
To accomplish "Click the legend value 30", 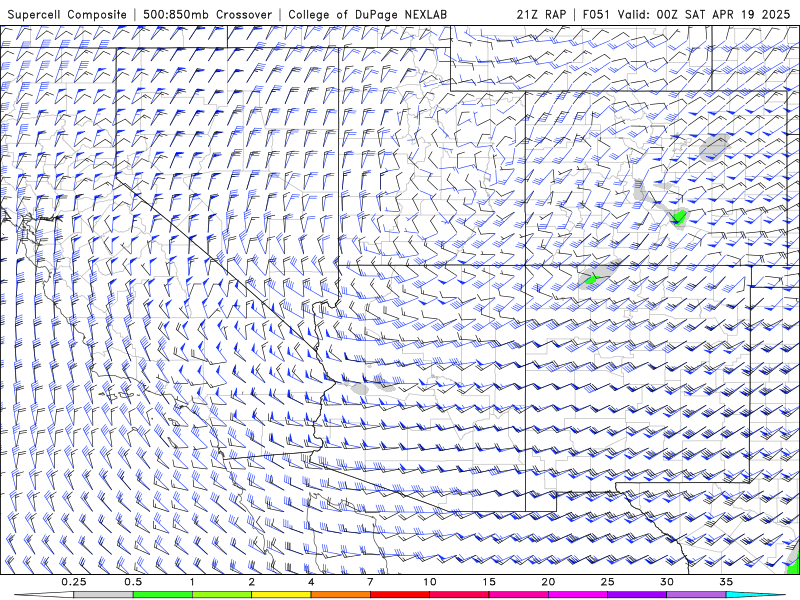I will click(666, 582).
